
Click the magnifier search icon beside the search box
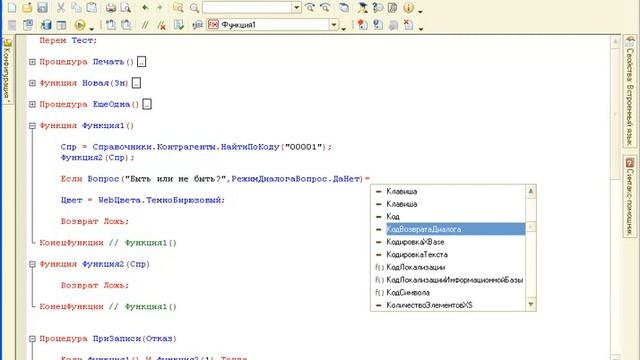coord(194,7)
